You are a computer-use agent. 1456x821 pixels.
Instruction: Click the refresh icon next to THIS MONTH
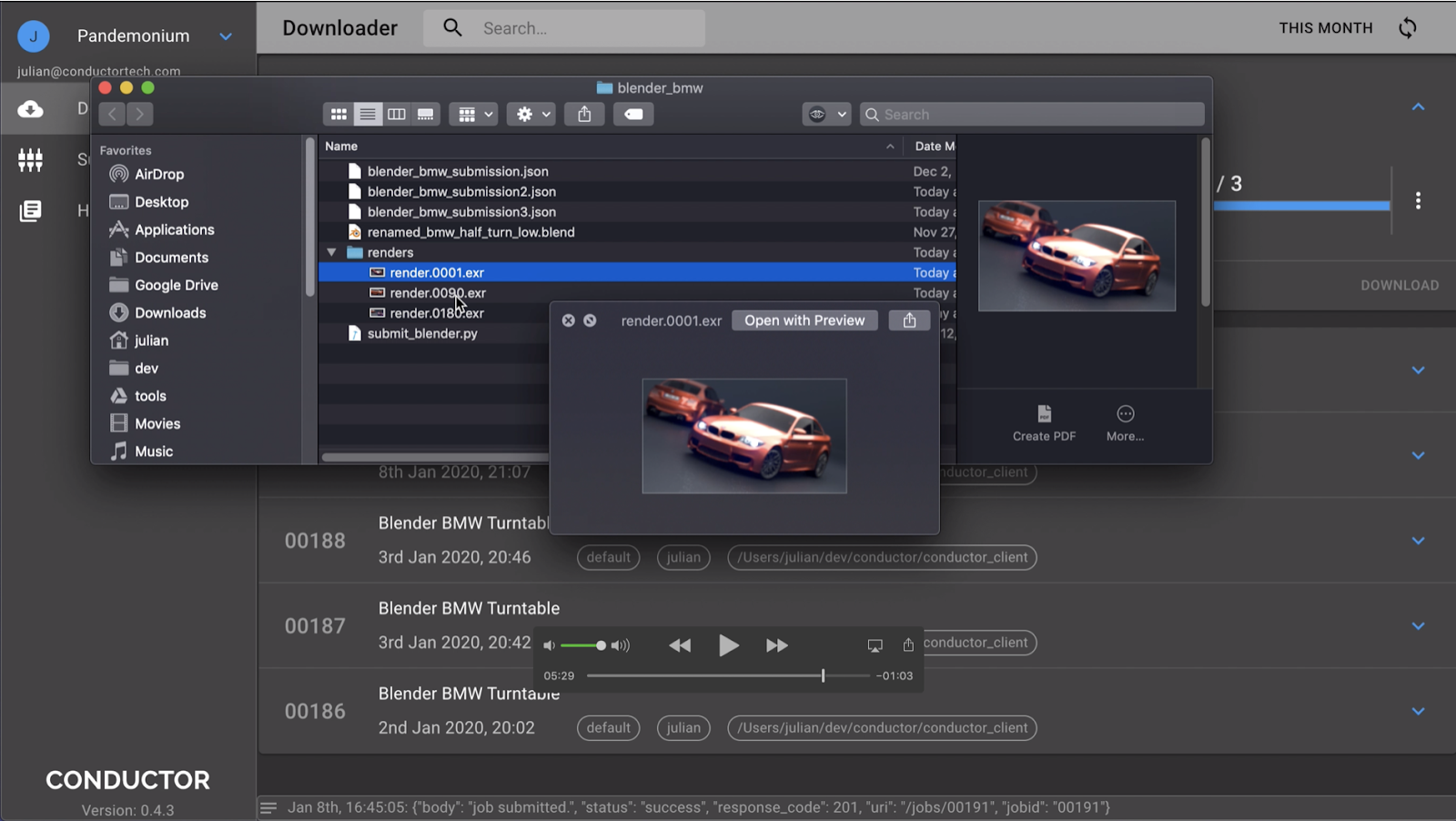[x=1408, y=28]
